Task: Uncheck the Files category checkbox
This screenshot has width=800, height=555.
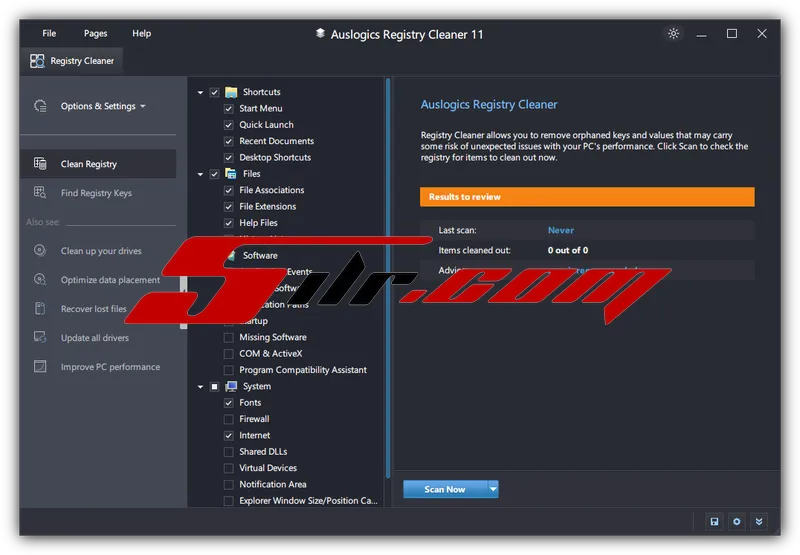Action: (x=214, y=174)
